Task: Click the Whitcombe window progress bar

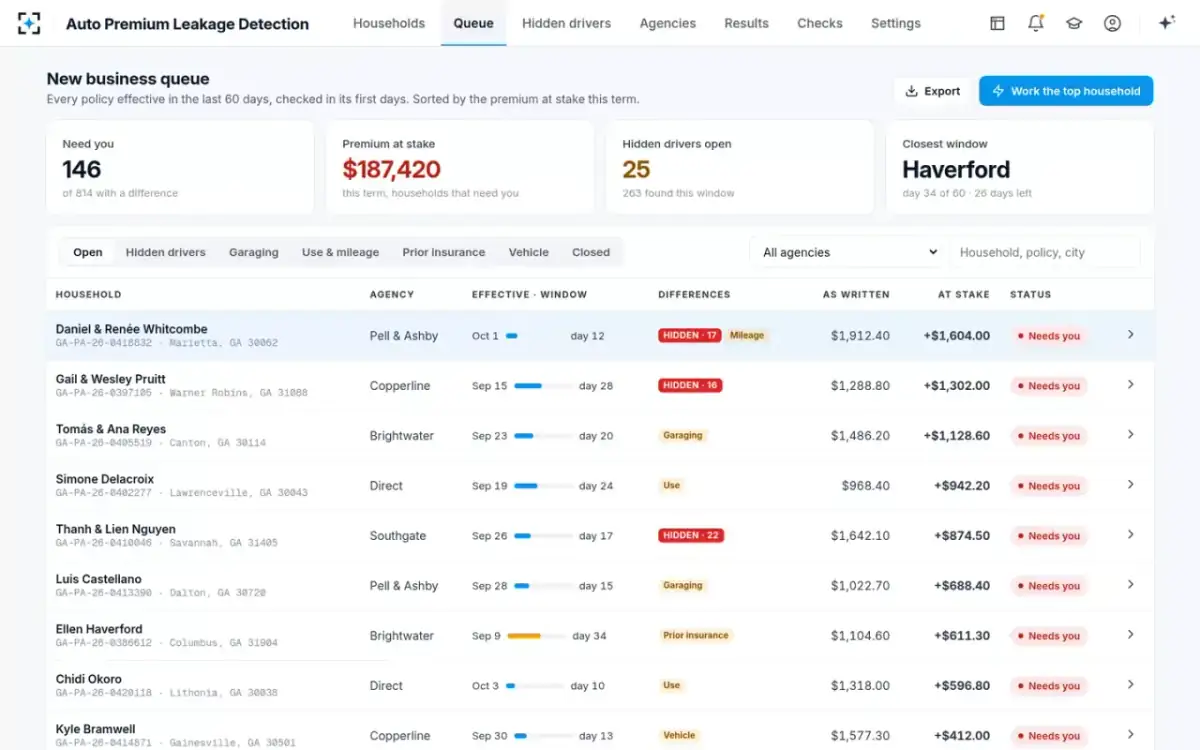Action: [535, 336]
